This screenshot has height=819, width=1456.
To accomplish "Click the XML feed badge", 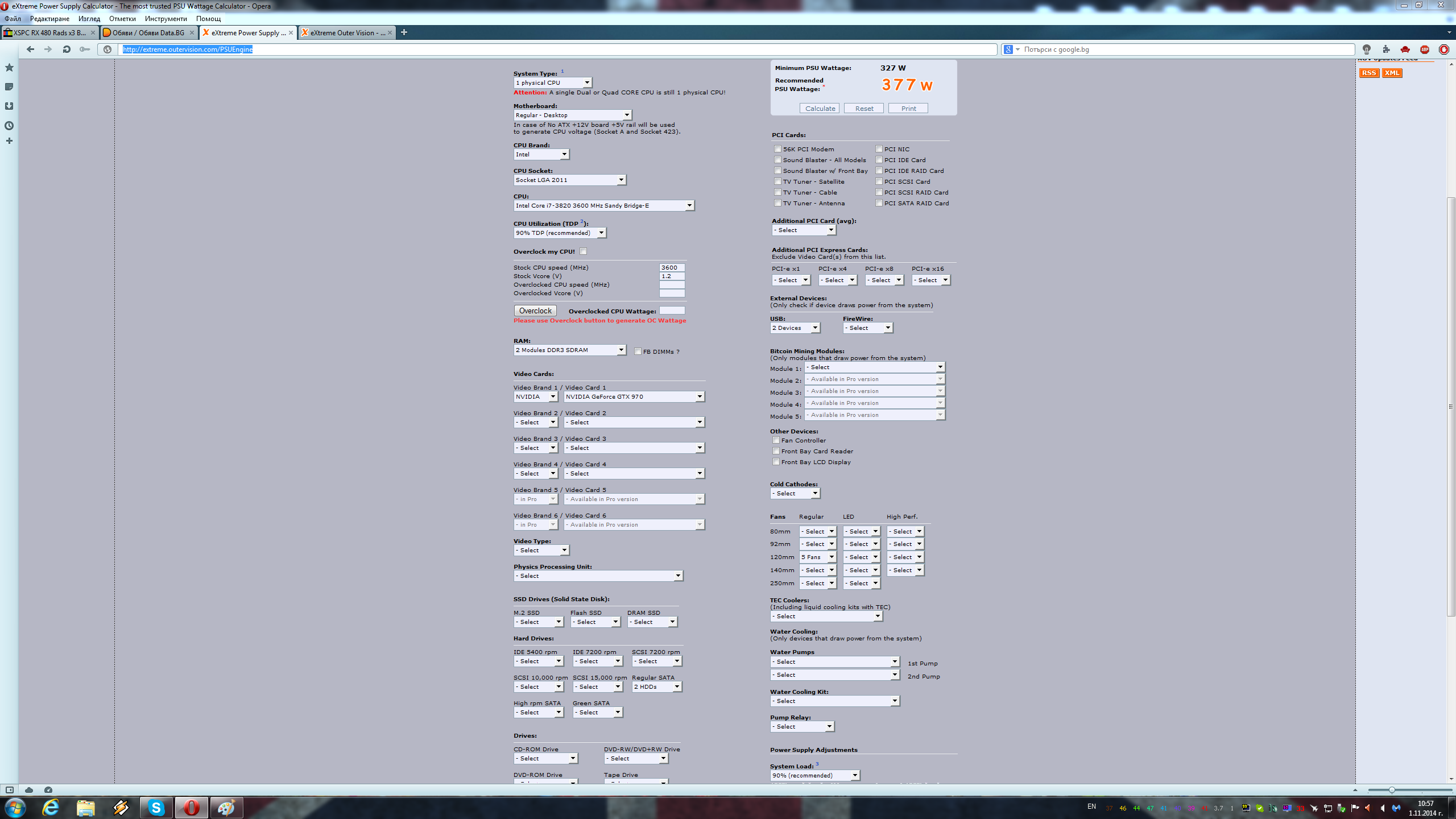I will [1392, 73].
